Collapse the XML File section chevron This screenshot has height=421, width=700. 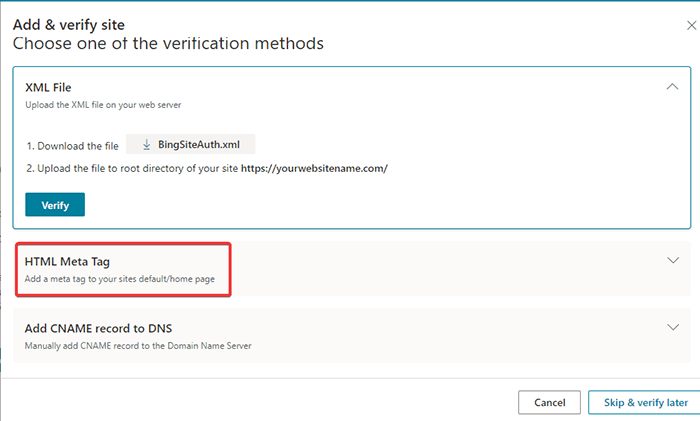[x=672, y=87]
